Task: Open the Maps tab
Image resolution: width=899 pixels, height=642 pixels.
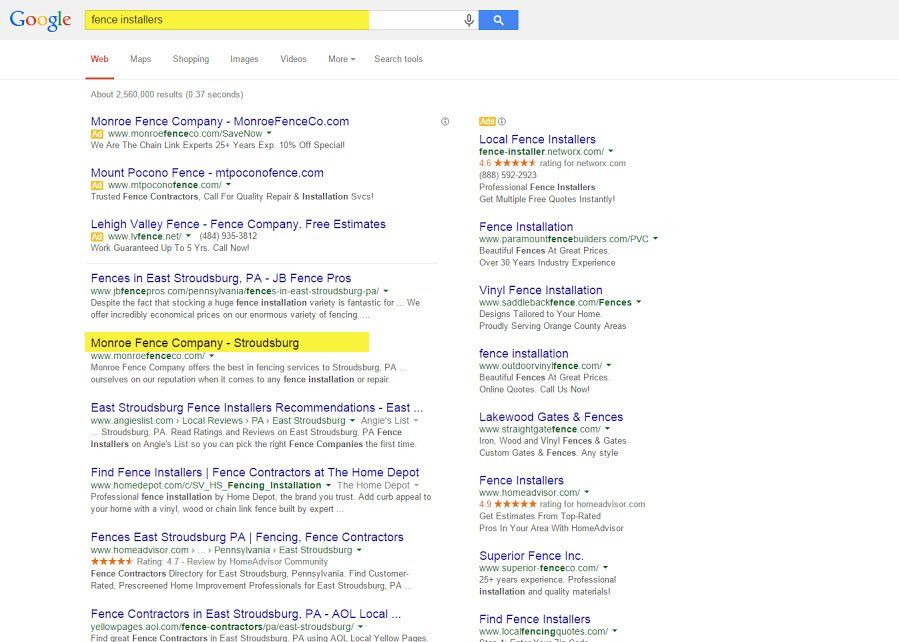Action: click(140, 59)
